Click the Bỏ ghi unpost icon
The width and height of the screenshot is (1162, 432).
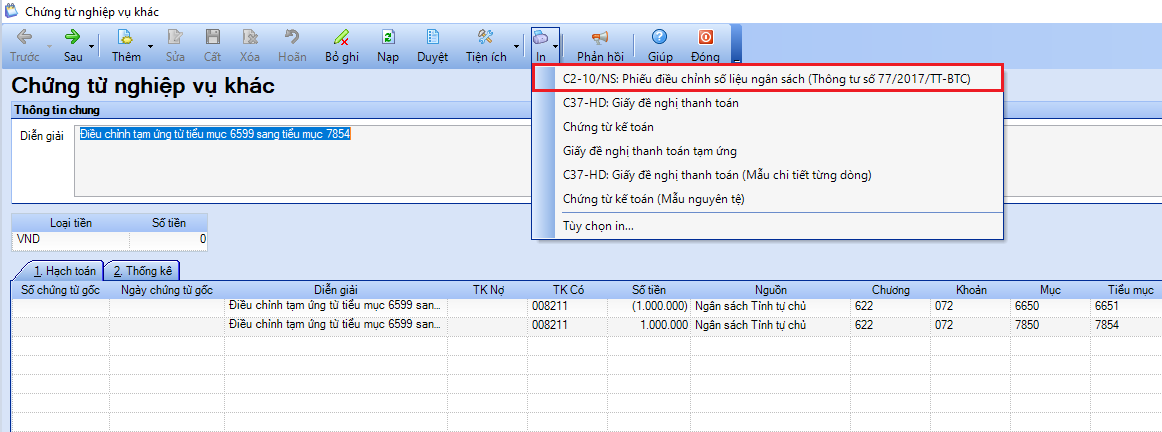click(342, 38)
